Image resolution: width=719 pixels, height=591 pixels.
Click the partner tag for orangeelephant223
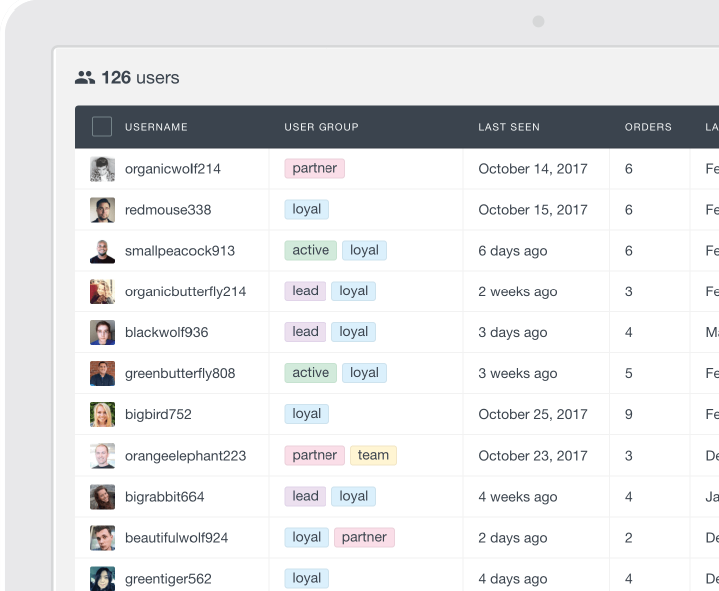coord(315,455)
